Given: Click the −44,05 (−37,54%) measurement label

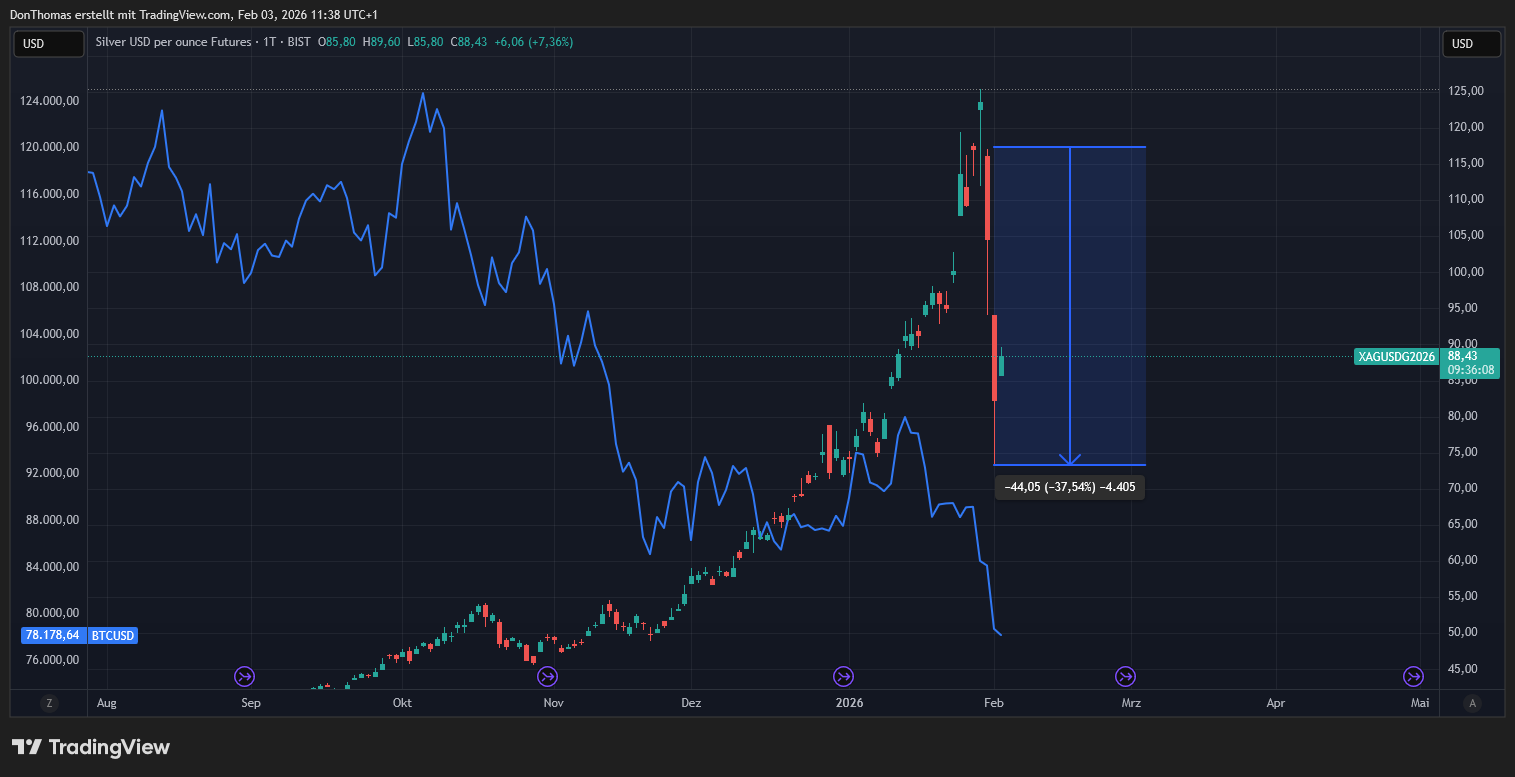Looking at the screenshot, I should [x=1069, y=488].
